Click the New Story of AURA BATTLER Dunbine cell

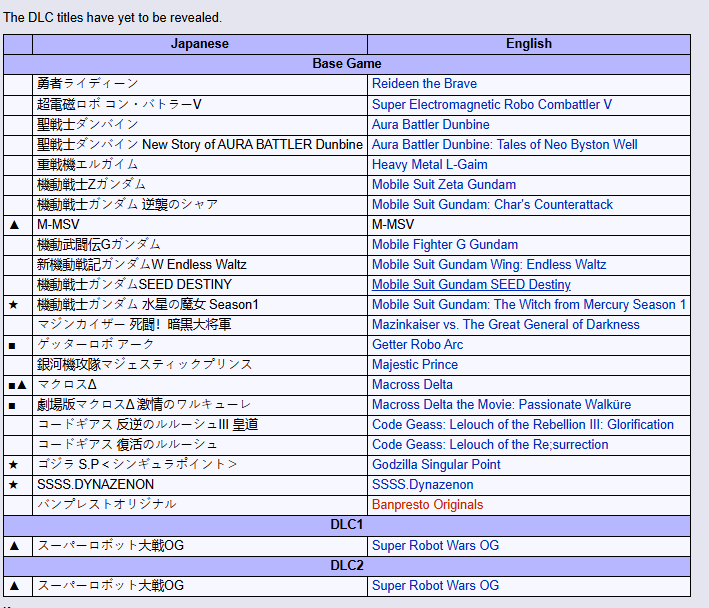pos(200,144)
